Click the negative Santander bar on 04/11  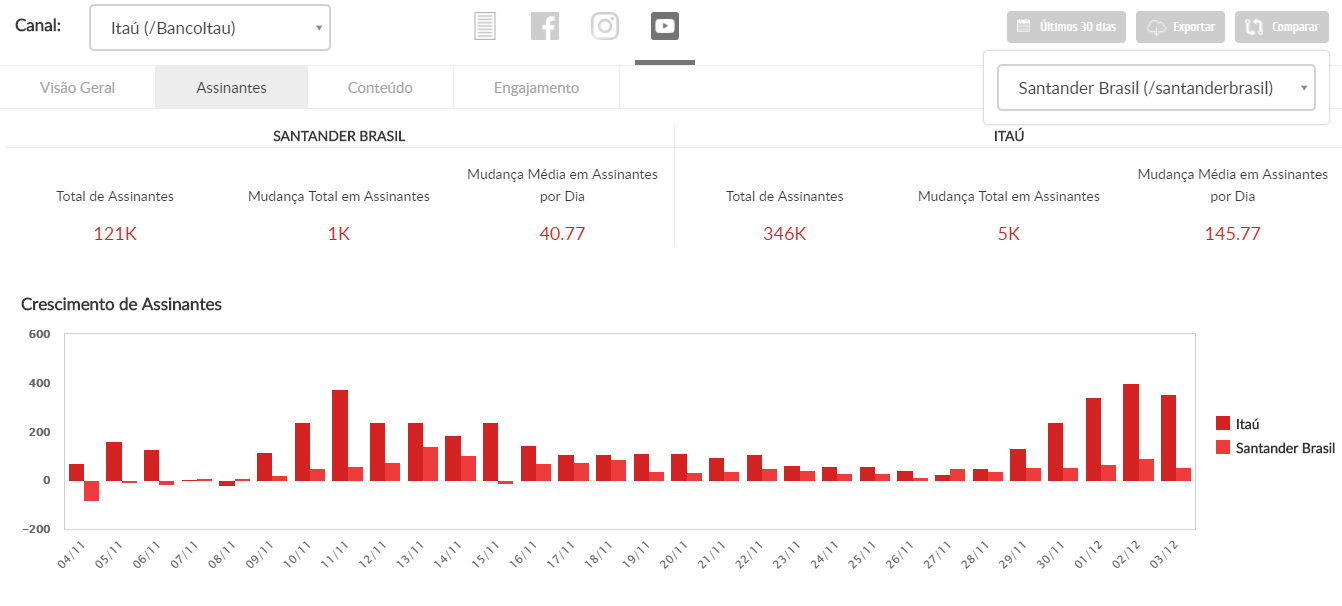click(x=91, y=490)
